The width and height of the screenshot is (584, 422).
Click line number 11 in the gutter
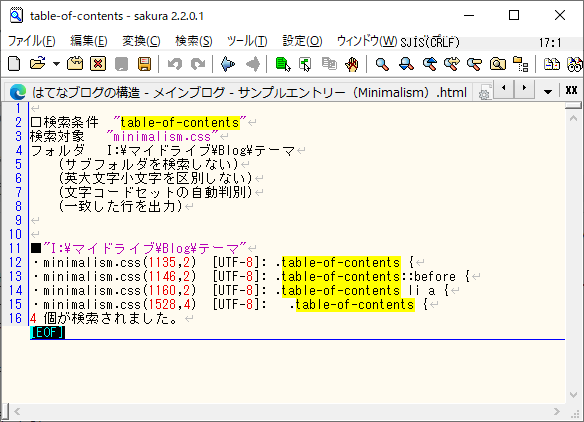15,248
